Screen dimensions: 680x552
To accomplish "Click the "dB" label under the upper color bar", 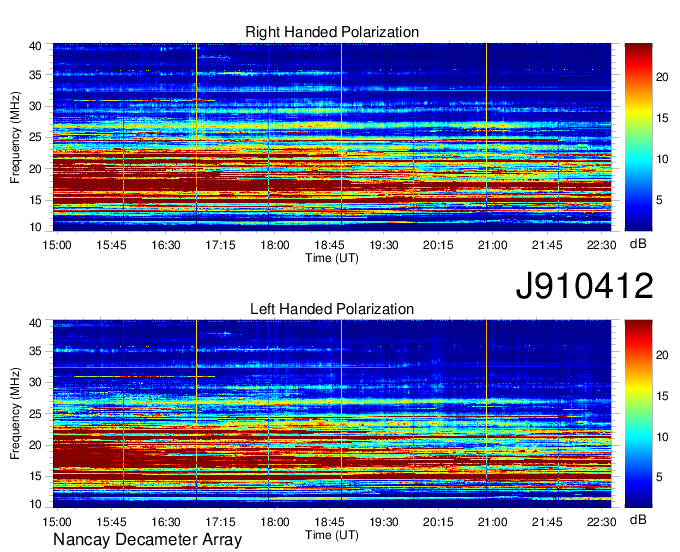I will pyautogui.click(x=638, y=244).
